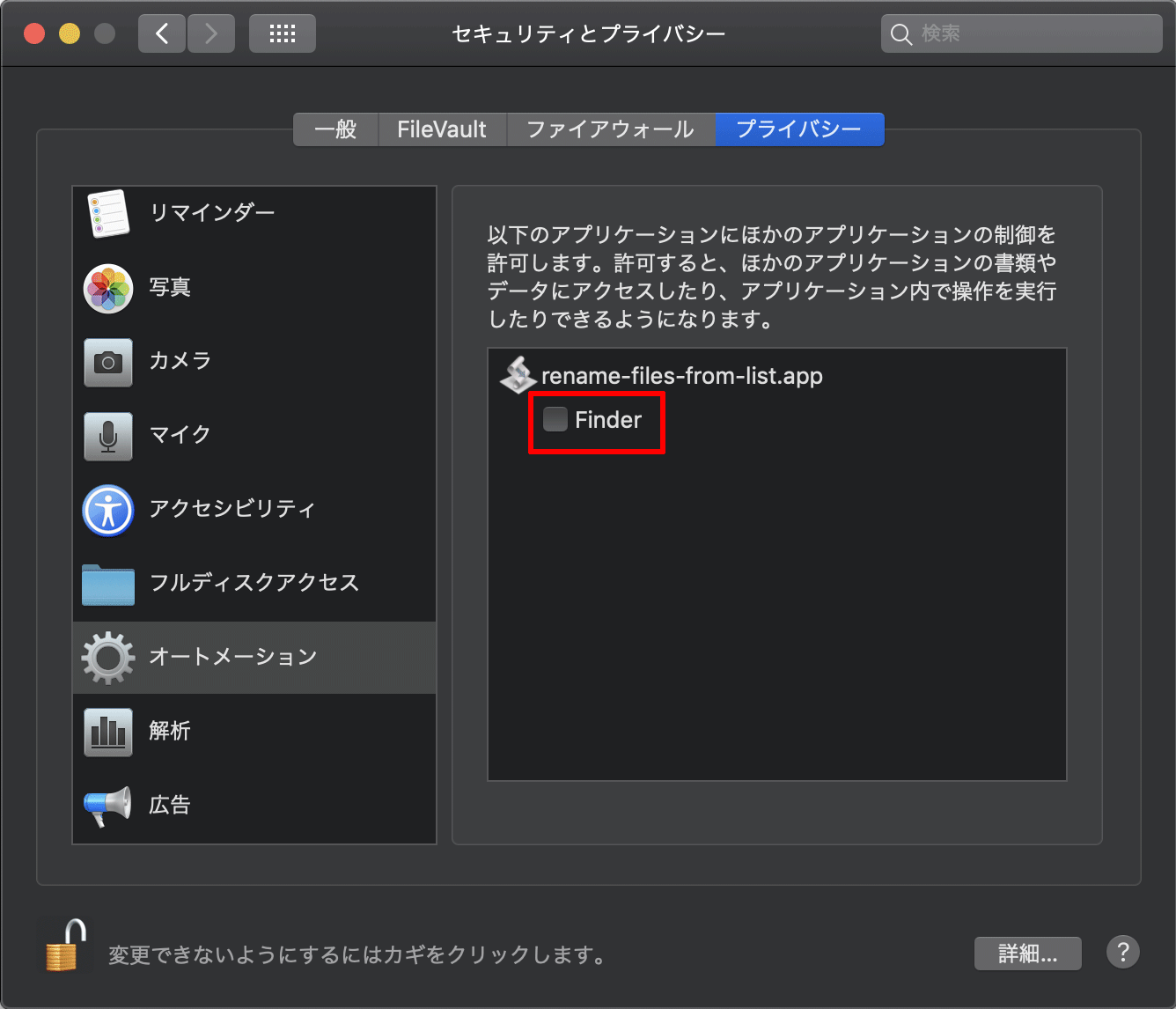The image size is (1176, 1009).
Task: Click the Camera icon in sidebar
Action: (108, 362)
